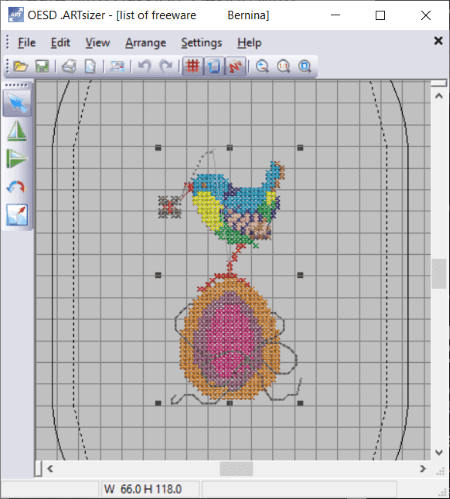Click the ARTsizer application icon in title bar

tap(16, 15)
